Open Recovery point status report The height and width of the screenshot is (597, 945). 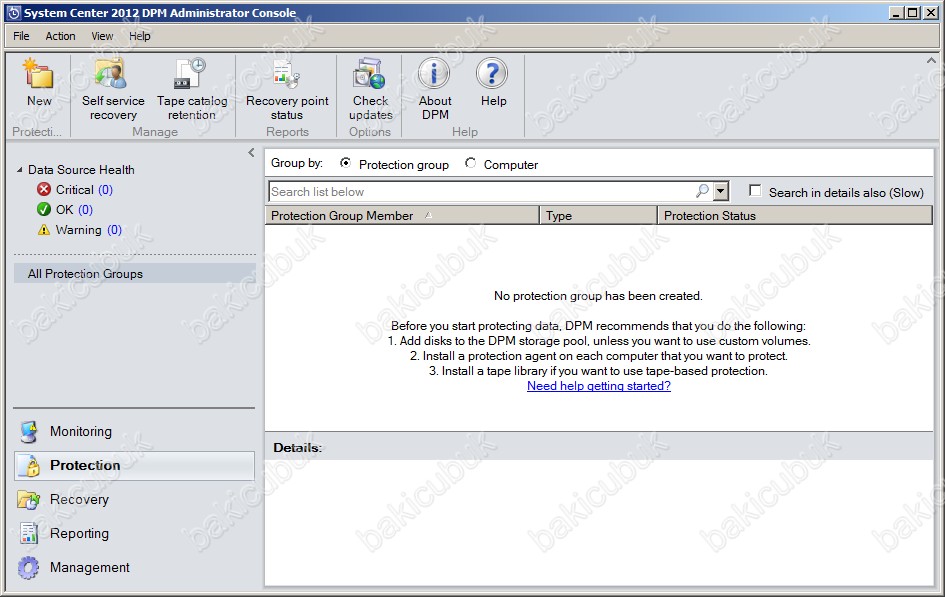tap(287, 90)
